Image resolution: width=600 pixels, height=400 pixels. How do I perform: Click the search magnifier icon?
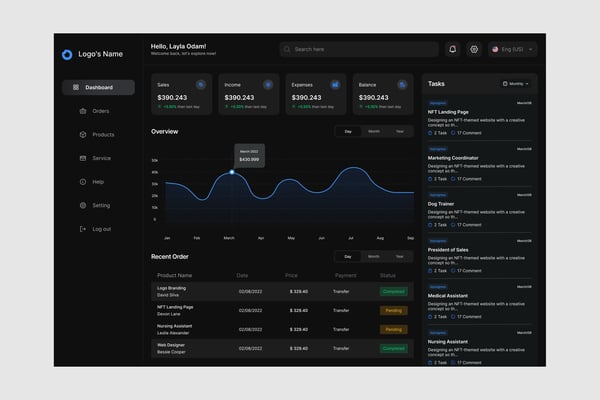click(287, 49)
